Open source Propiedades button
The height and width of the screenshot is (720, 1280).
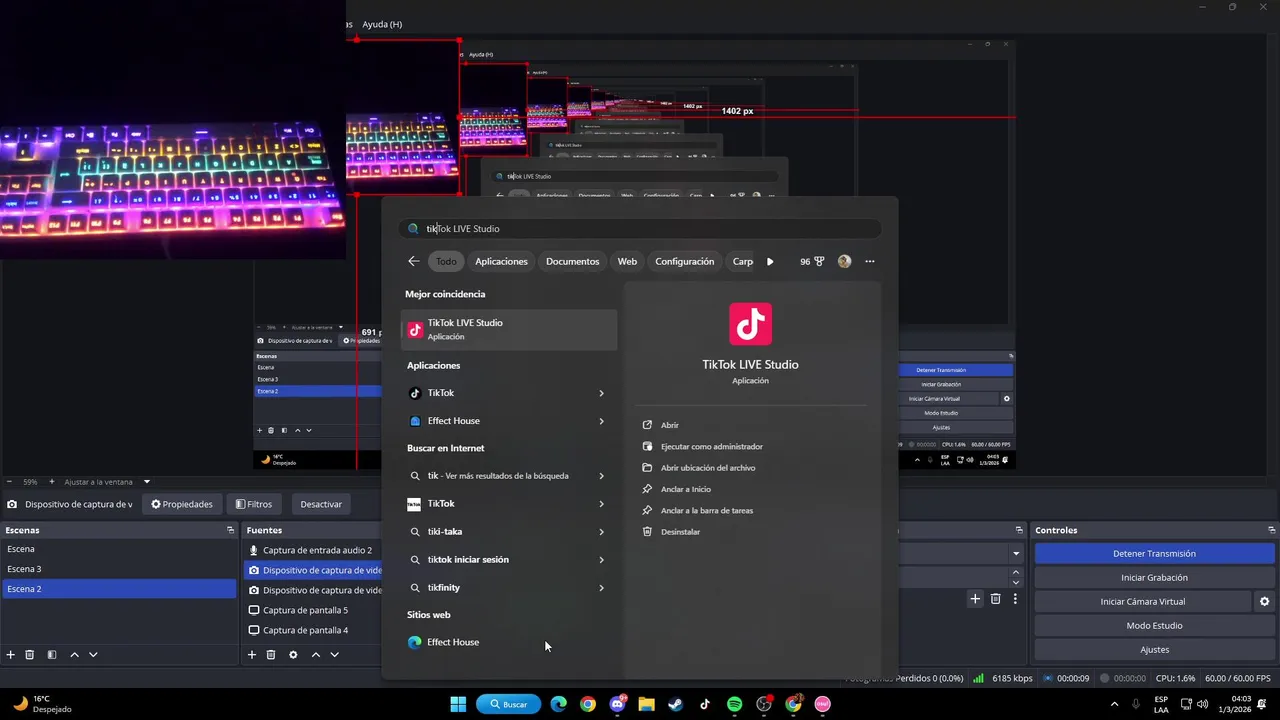tap(182, 504)
